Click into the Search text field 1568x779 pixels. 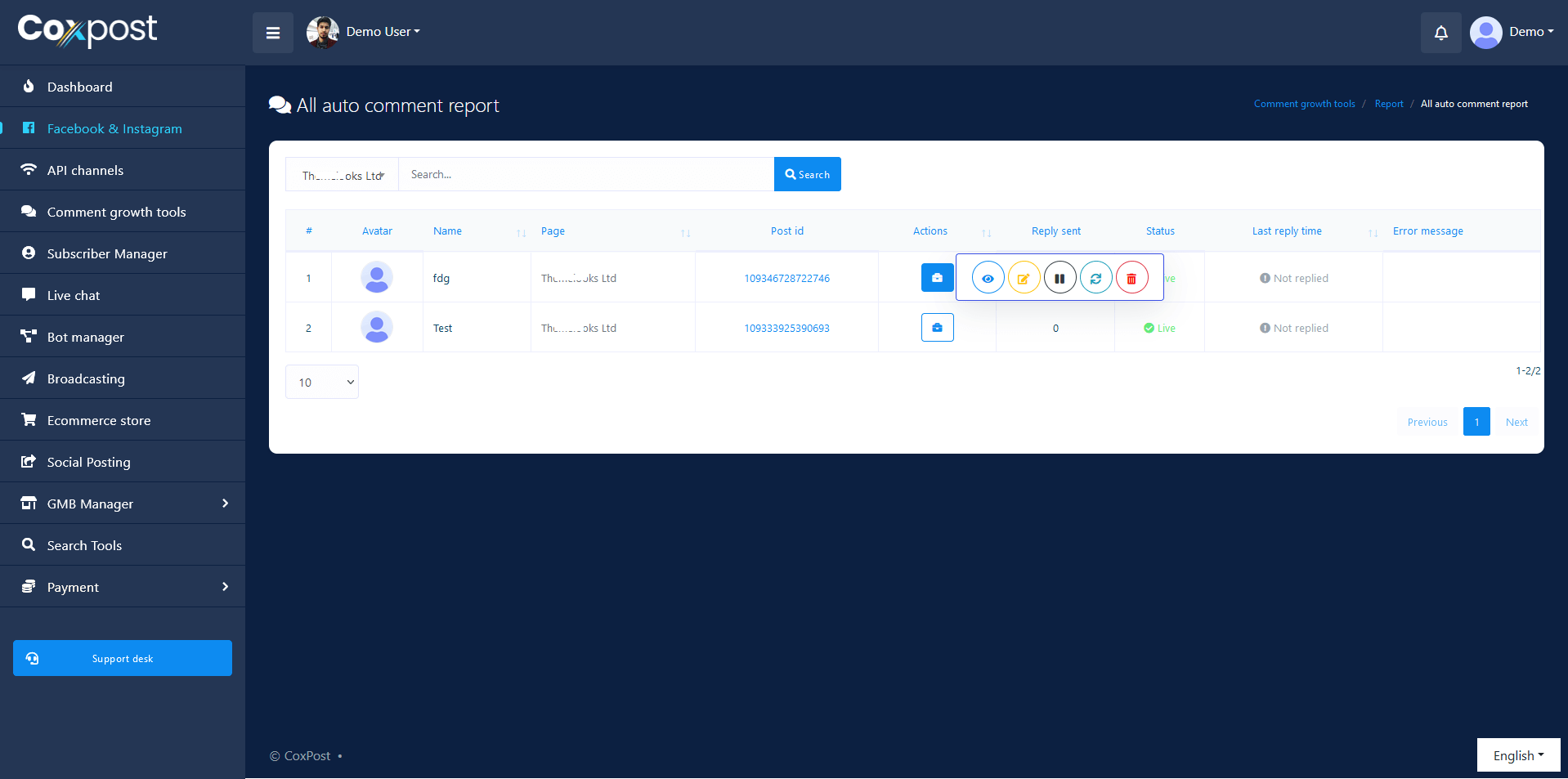585,174
